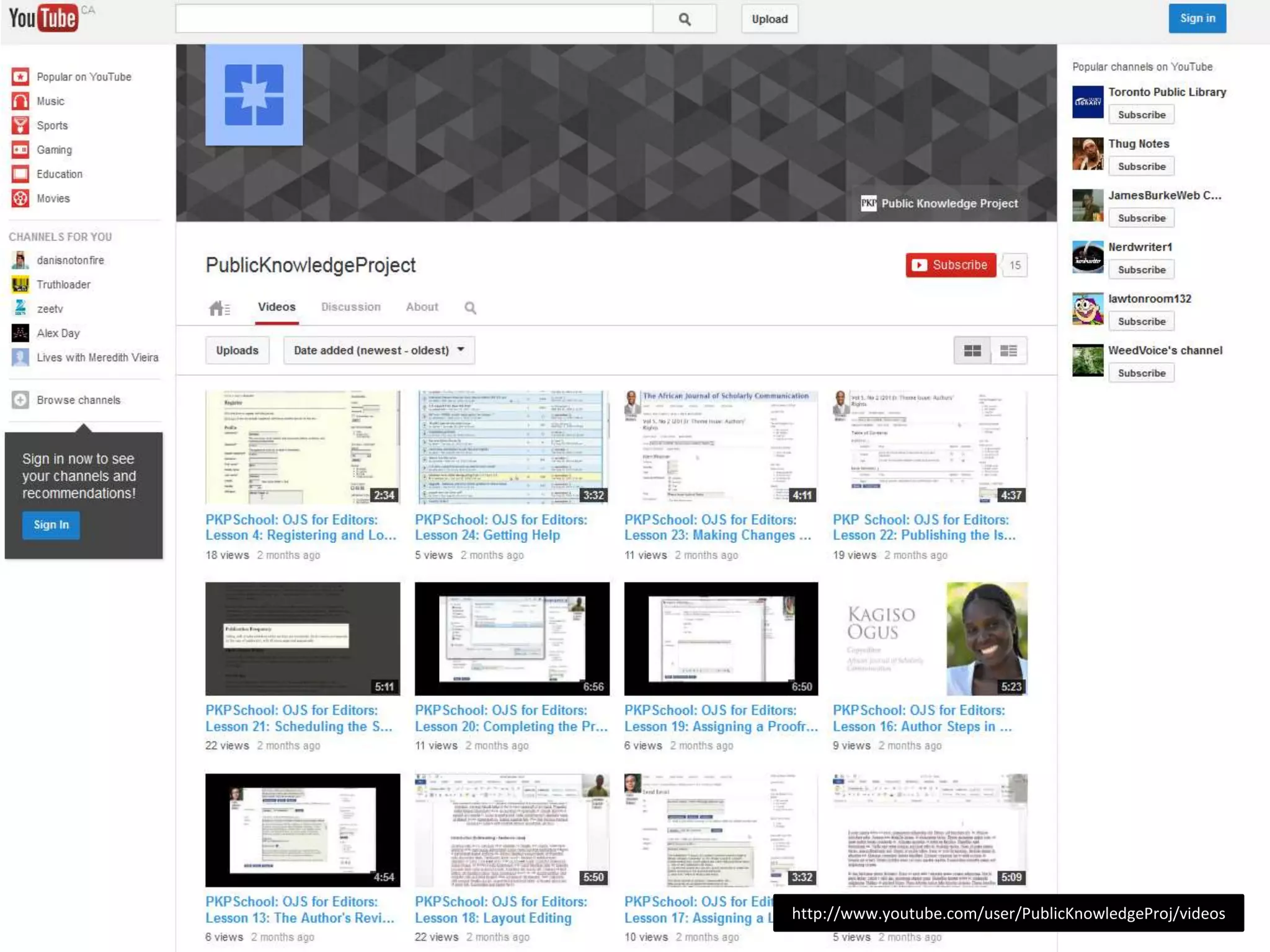Screen dimensions: 1270x952
Task: Open Lesson 24 Getting Help thumbnail
Action: tap(512, 447)
